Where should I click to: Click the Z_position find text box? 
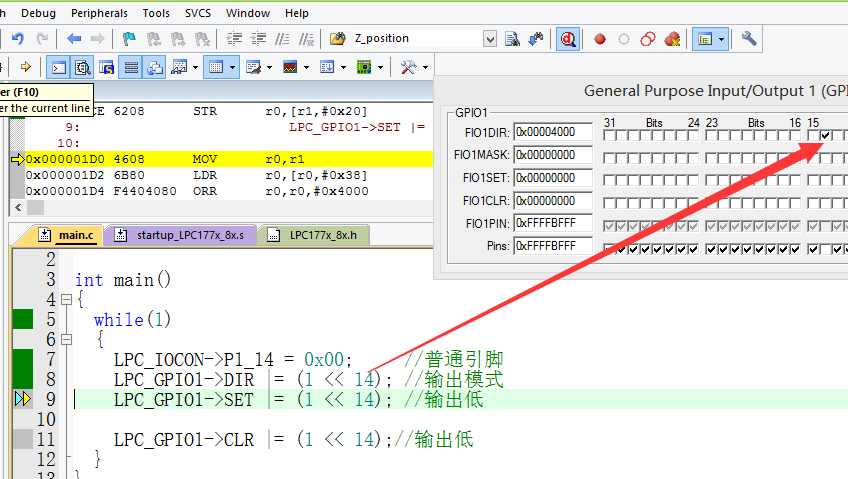coord(418,38)
